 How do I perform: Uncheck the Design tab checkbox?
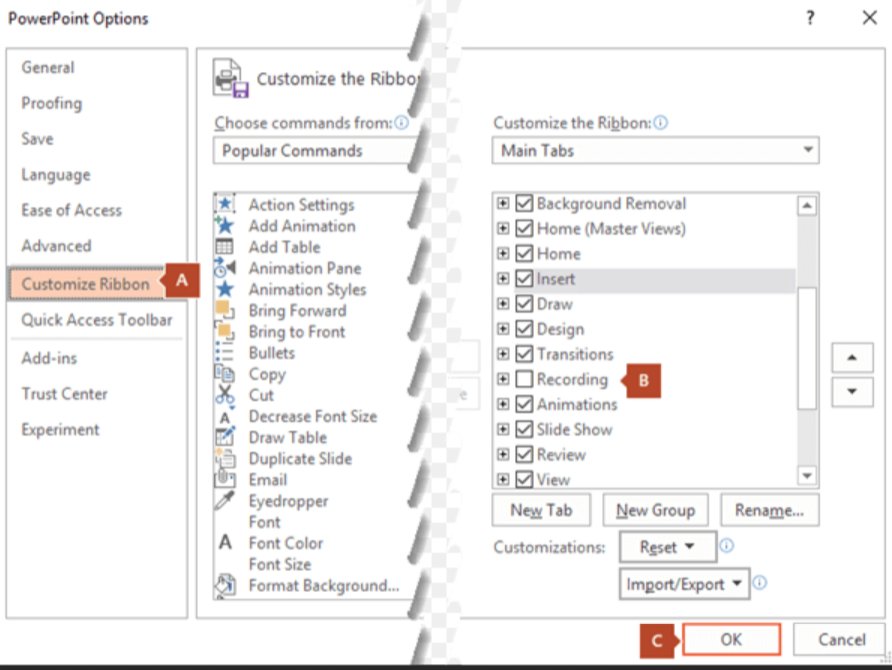(524, 329)
